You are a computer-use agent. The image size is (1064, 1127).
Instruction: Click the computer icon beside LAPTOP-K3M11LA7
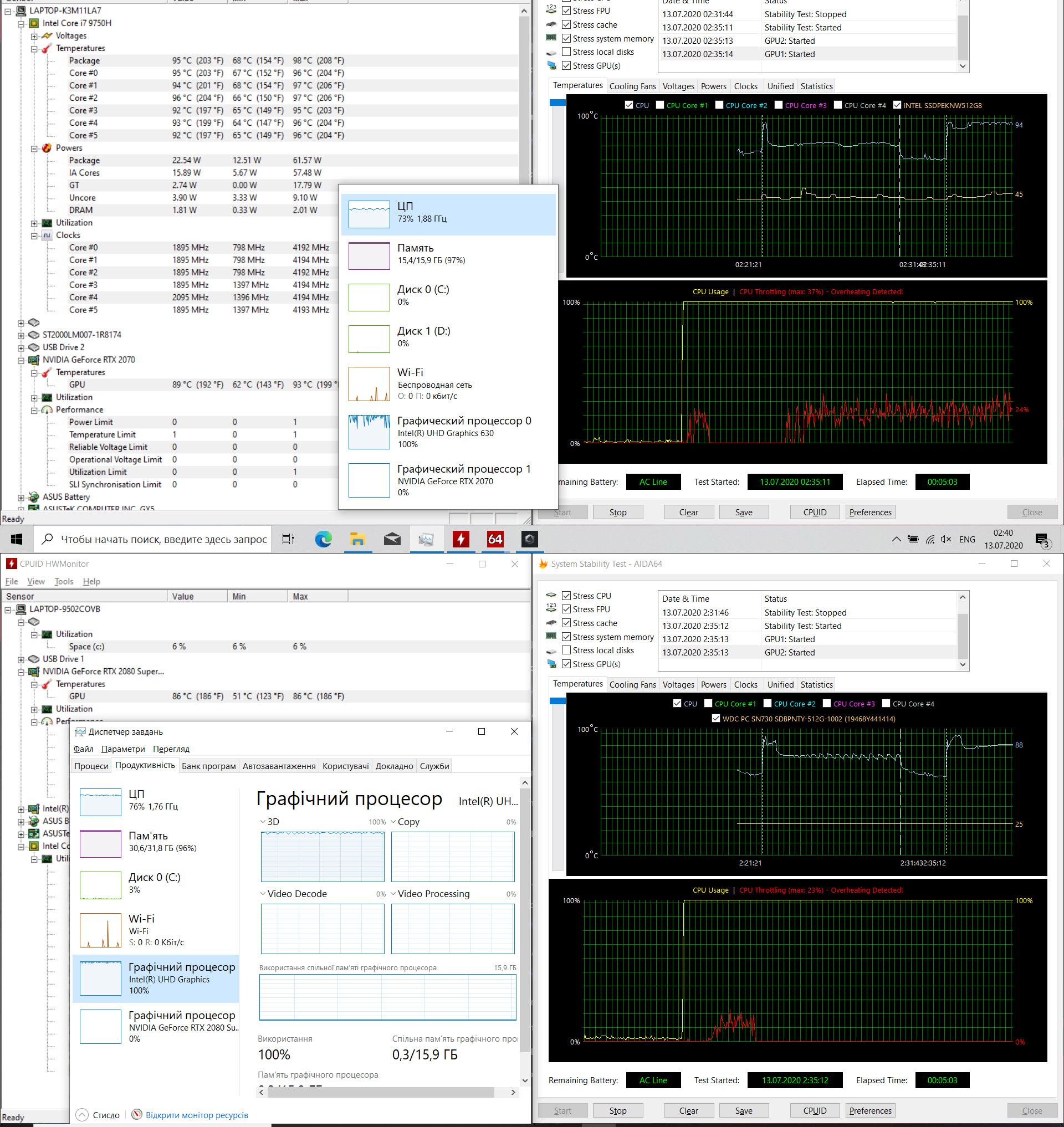[x=21, y=11]
